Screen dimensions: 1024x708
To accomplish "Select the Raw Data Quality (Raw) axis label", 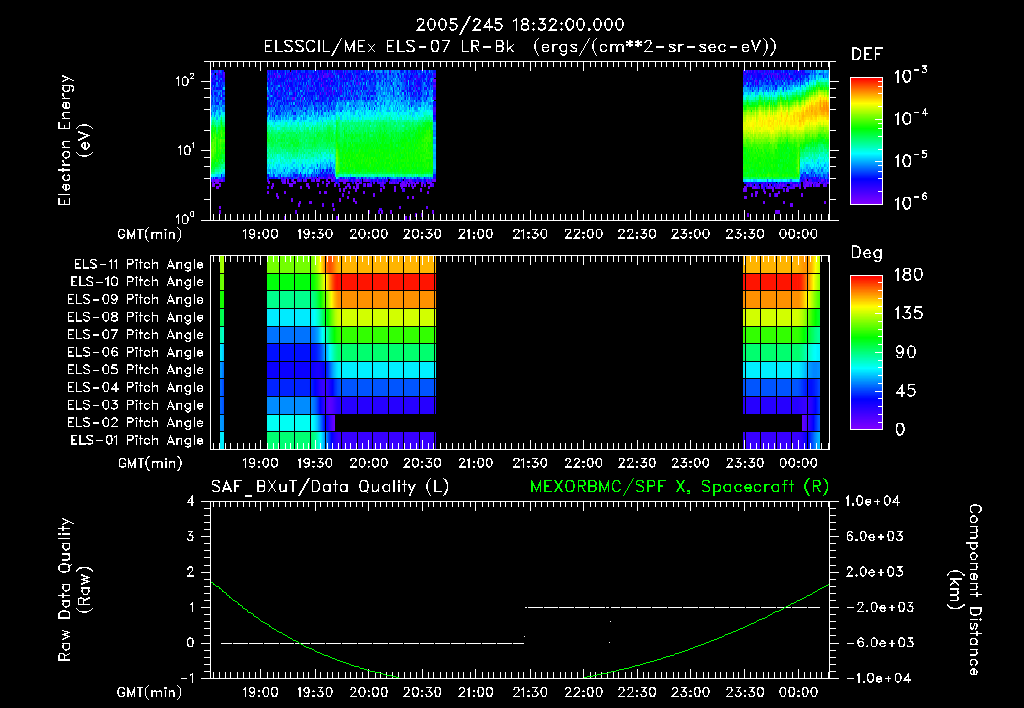I will click(74, 590).
